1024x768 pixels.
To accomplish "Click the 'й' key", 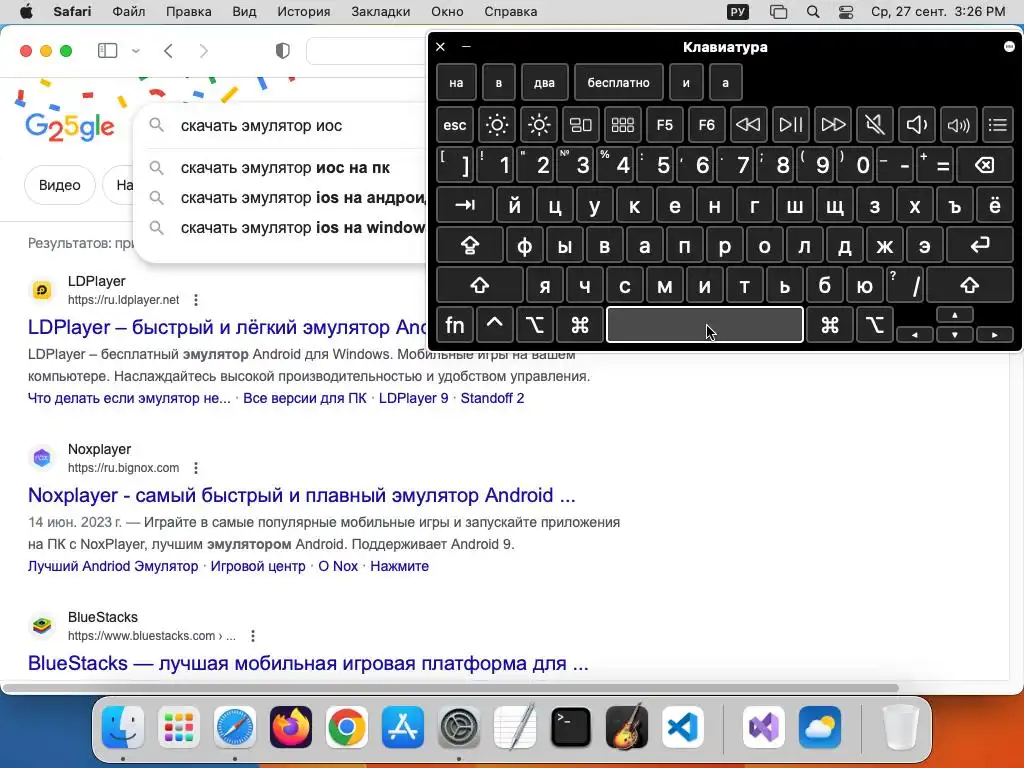I will [x=515, y=206].
